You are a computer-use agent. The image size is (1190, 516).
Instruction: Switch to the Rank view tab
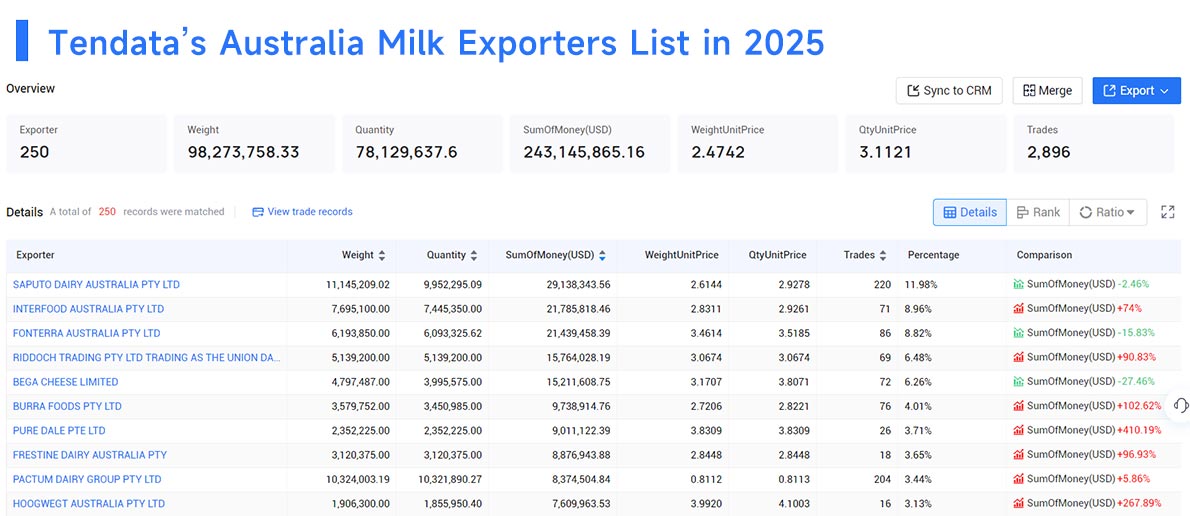(1038, 212)
